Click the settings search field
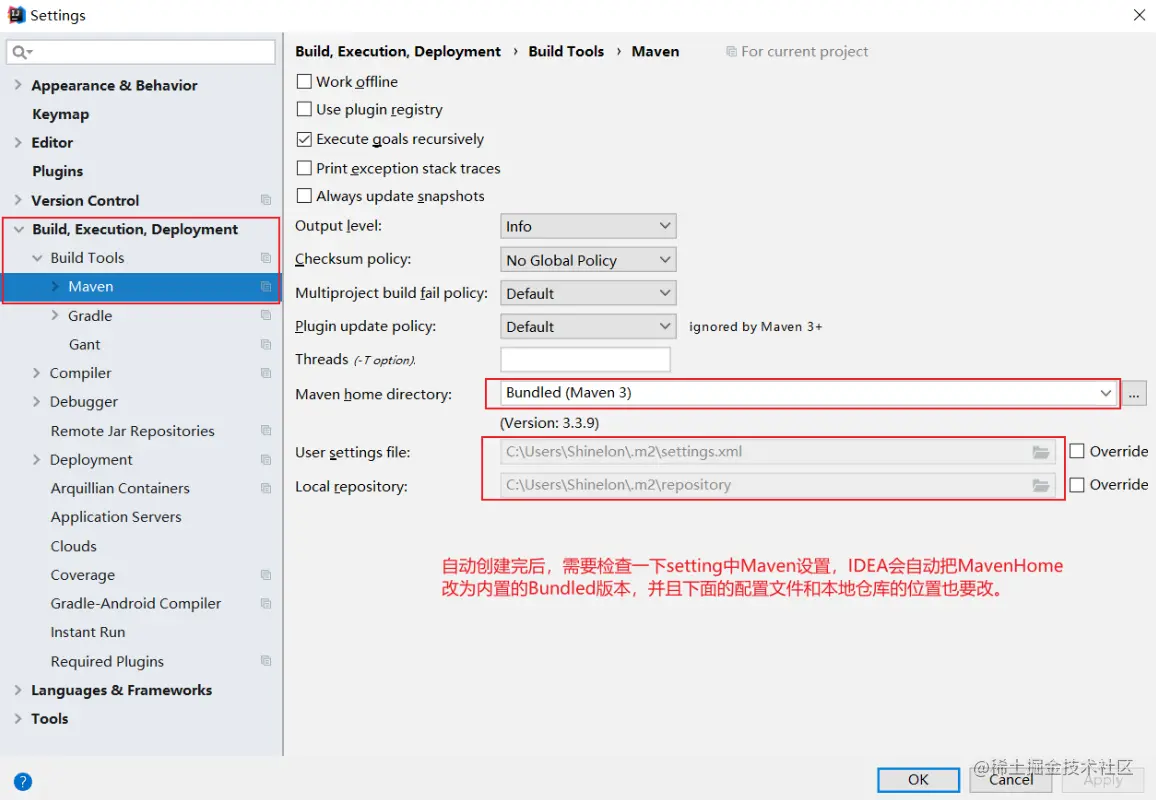Screen dimensions: 1156x800 coord(141,52)
